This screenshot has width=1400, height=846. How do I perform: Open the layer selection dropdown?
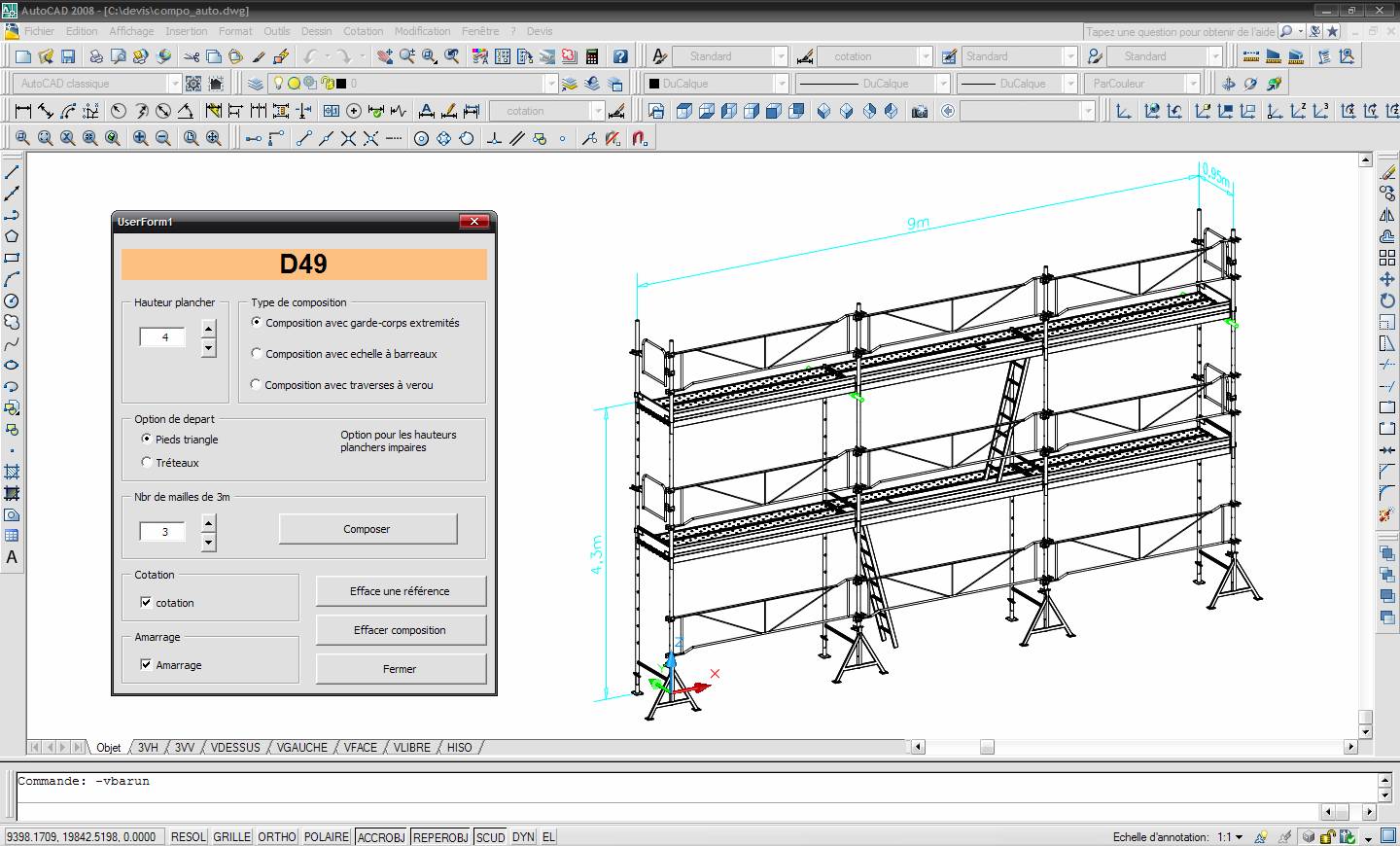550,84
